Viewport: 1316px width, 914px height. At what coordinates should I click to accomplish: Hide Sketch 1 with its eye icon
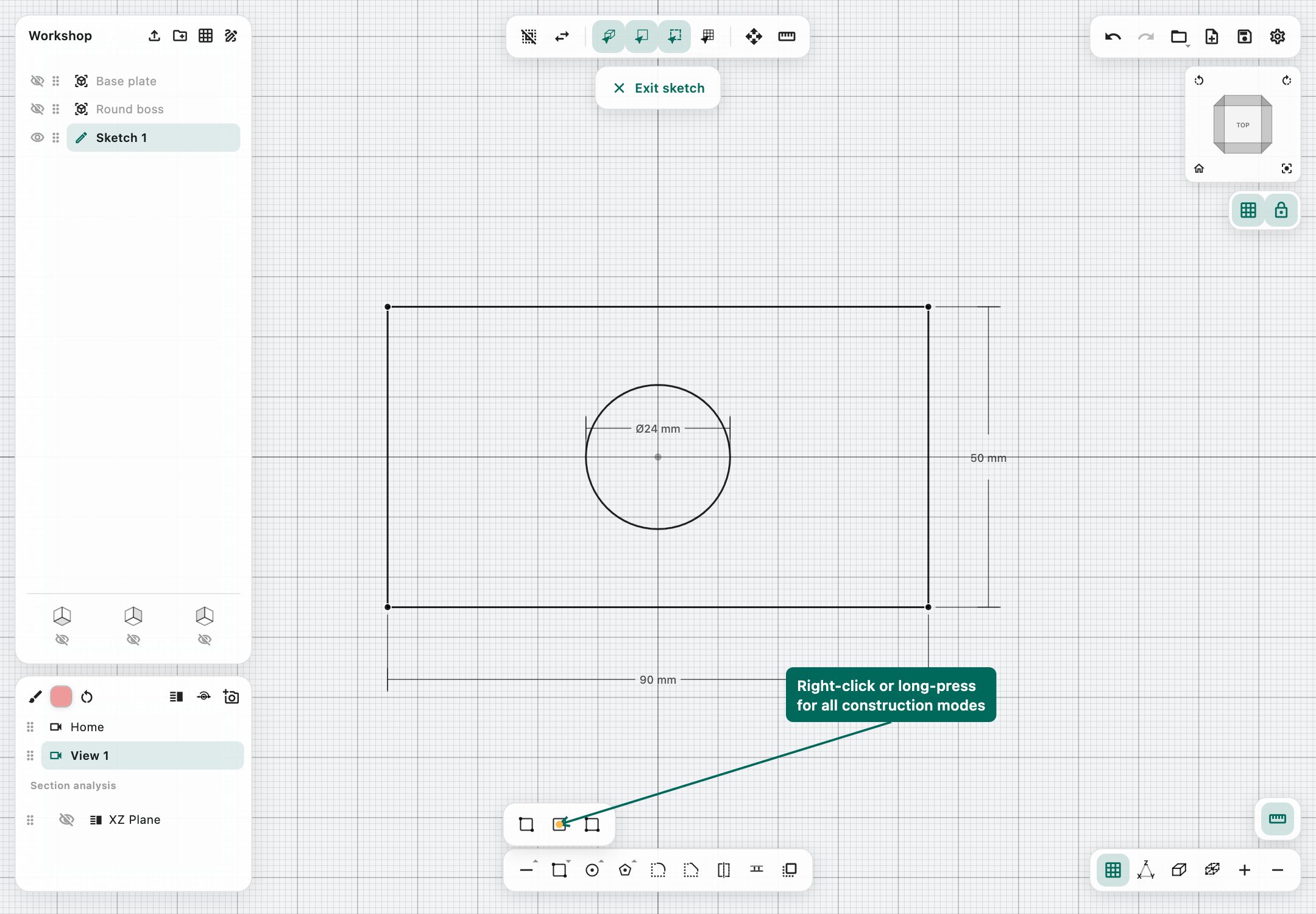(x=37, y=138)
